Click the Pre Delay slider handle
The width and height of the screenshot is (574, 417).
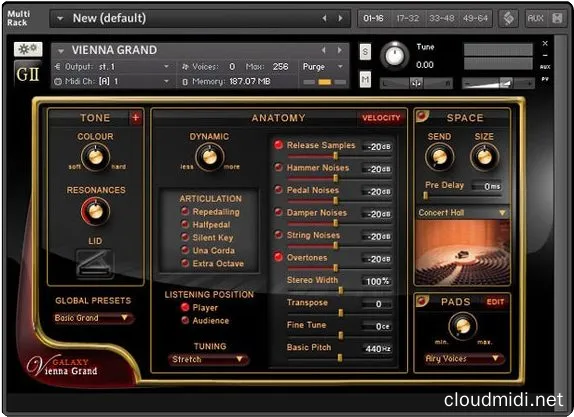tap(425, 196)
